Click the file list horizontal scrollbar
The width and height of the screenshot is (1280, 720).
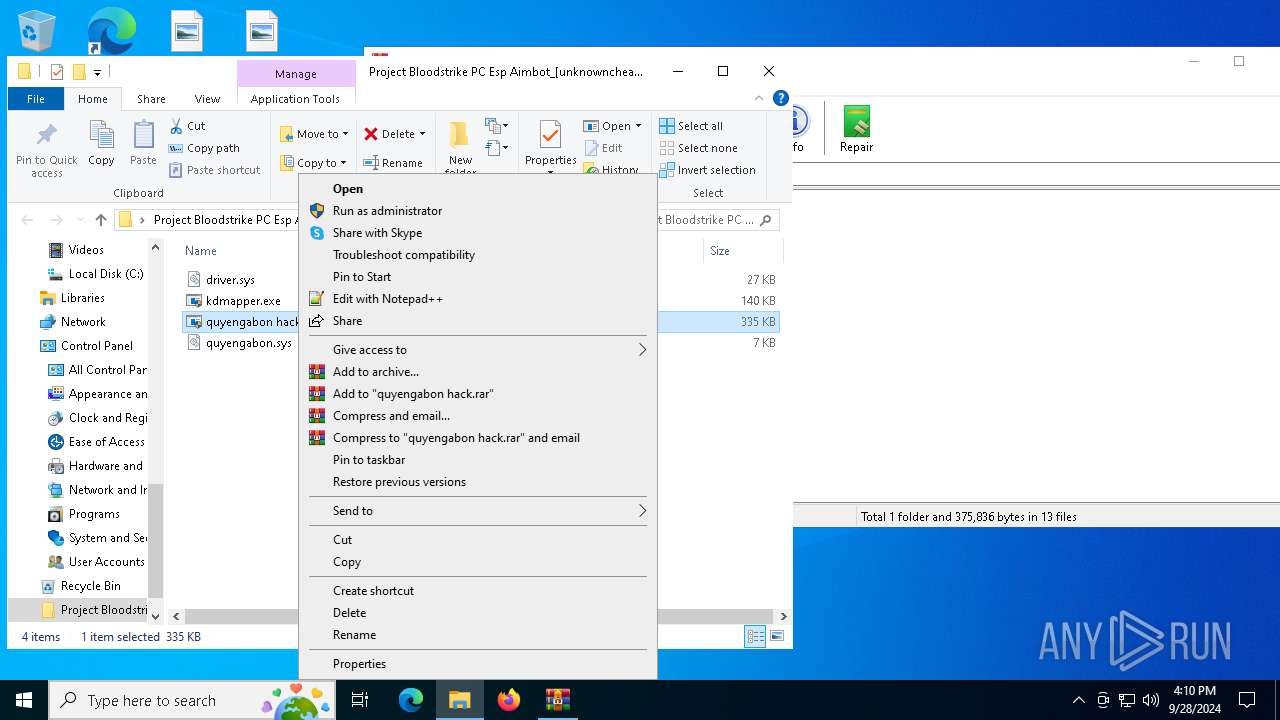pos(477,617)
